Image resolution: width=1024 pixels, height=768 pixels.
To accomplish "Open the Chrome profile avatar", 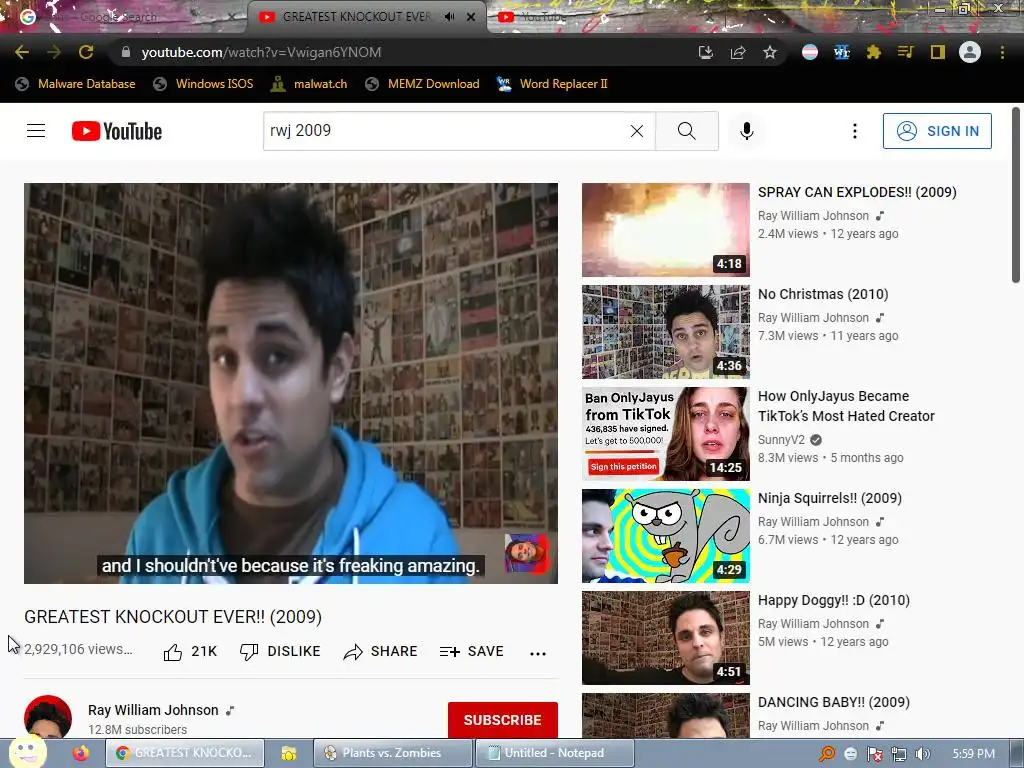I will tap(970, 52).
